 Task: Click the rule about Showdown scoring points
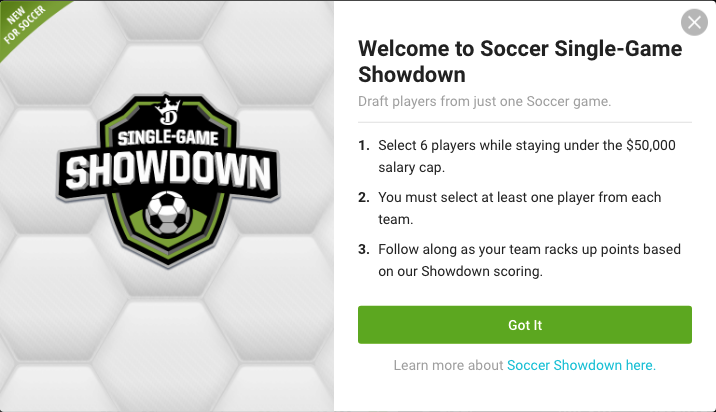click(516, 258)
